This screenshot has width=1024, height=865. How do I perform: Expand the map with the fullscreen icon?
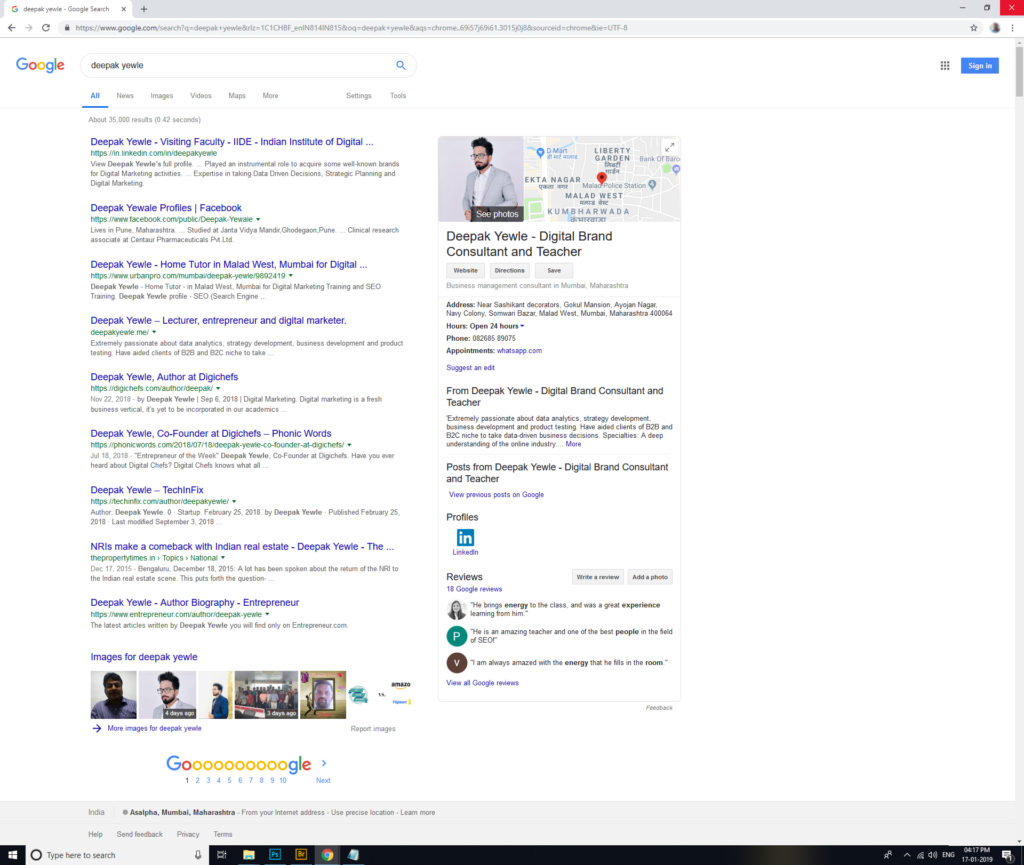pos(669,147)
